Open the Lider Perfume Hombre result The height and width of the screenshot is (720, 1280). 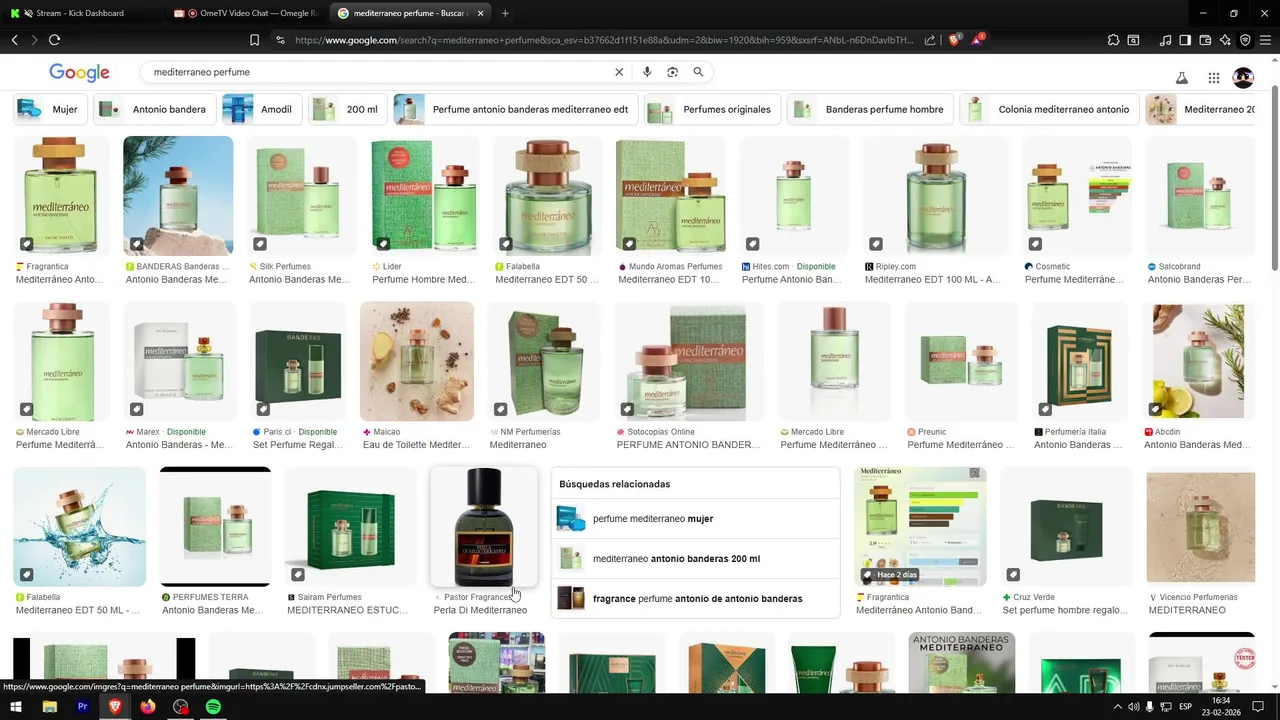tap(424, 196)
